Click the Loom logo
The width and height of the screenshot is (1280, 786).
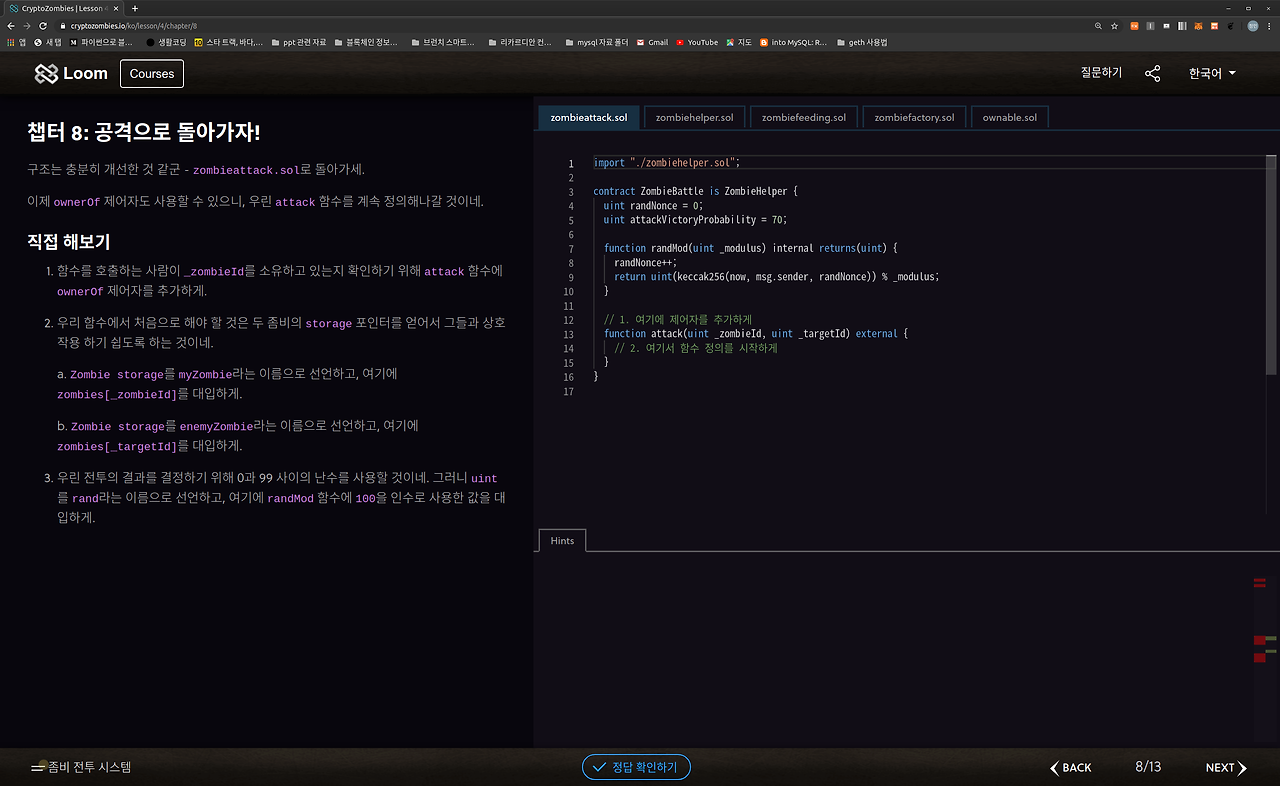71,74
